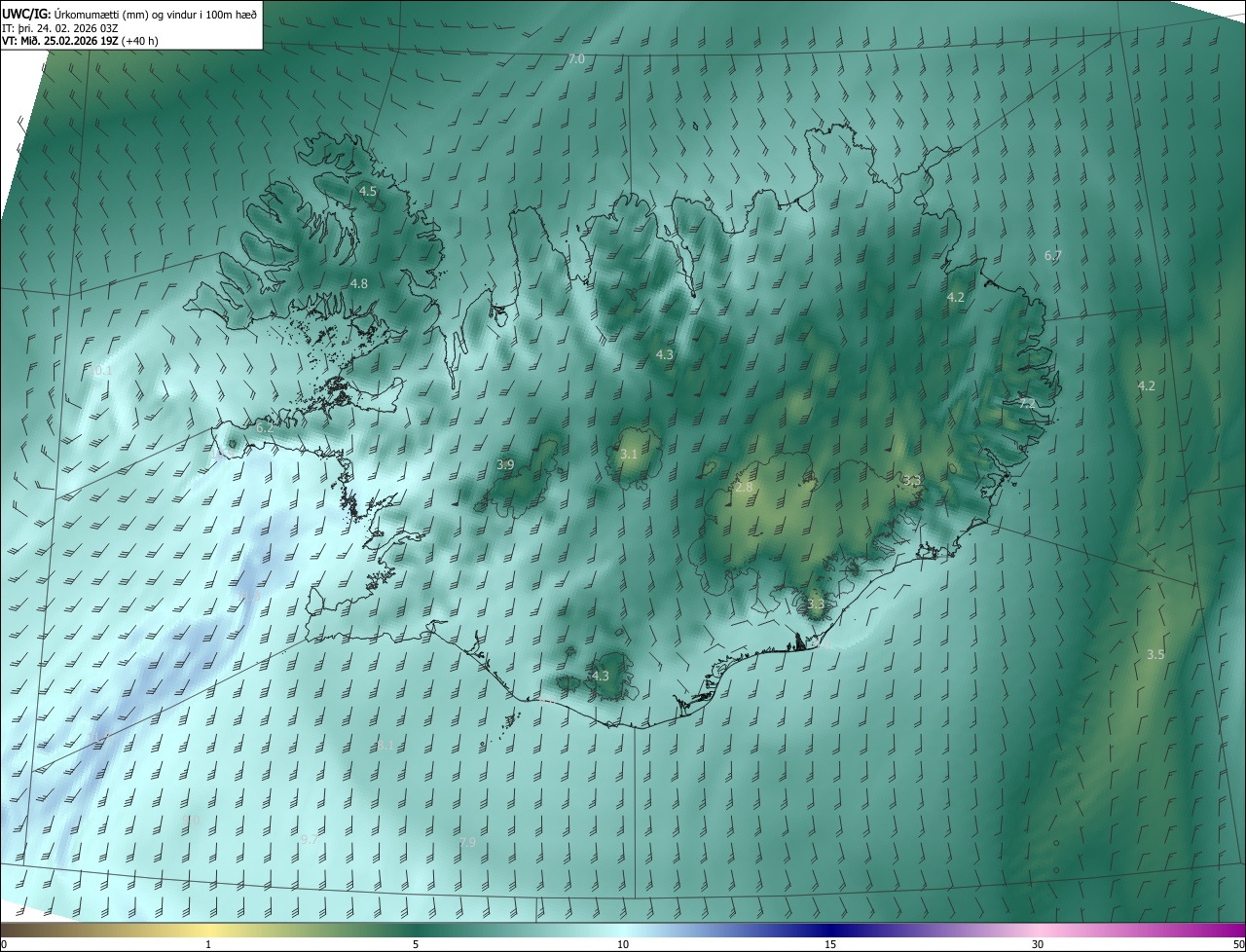The width and height of the screenshot is (1246, 952).
Task: Click the '10' tick on the color scale
Action: [623, 945]
